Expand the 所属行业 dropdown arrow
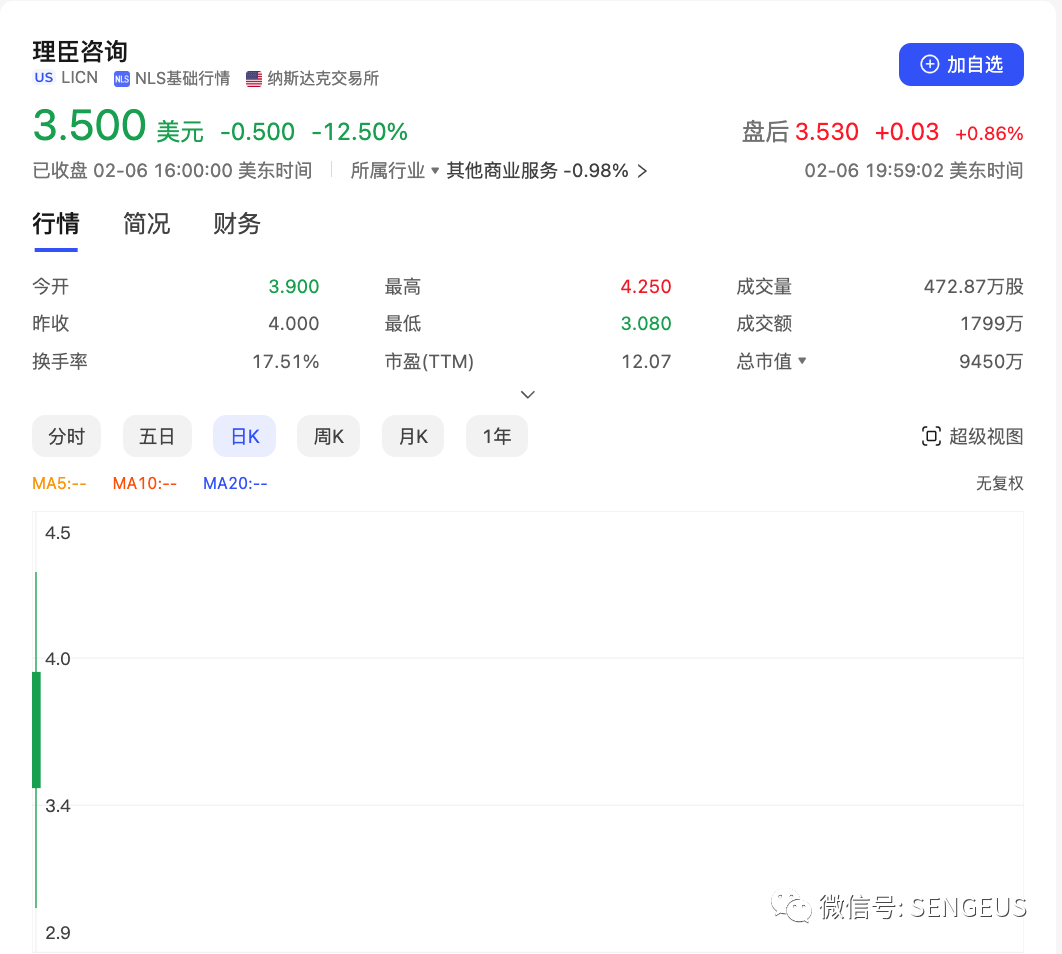 [x=436, y=171]
